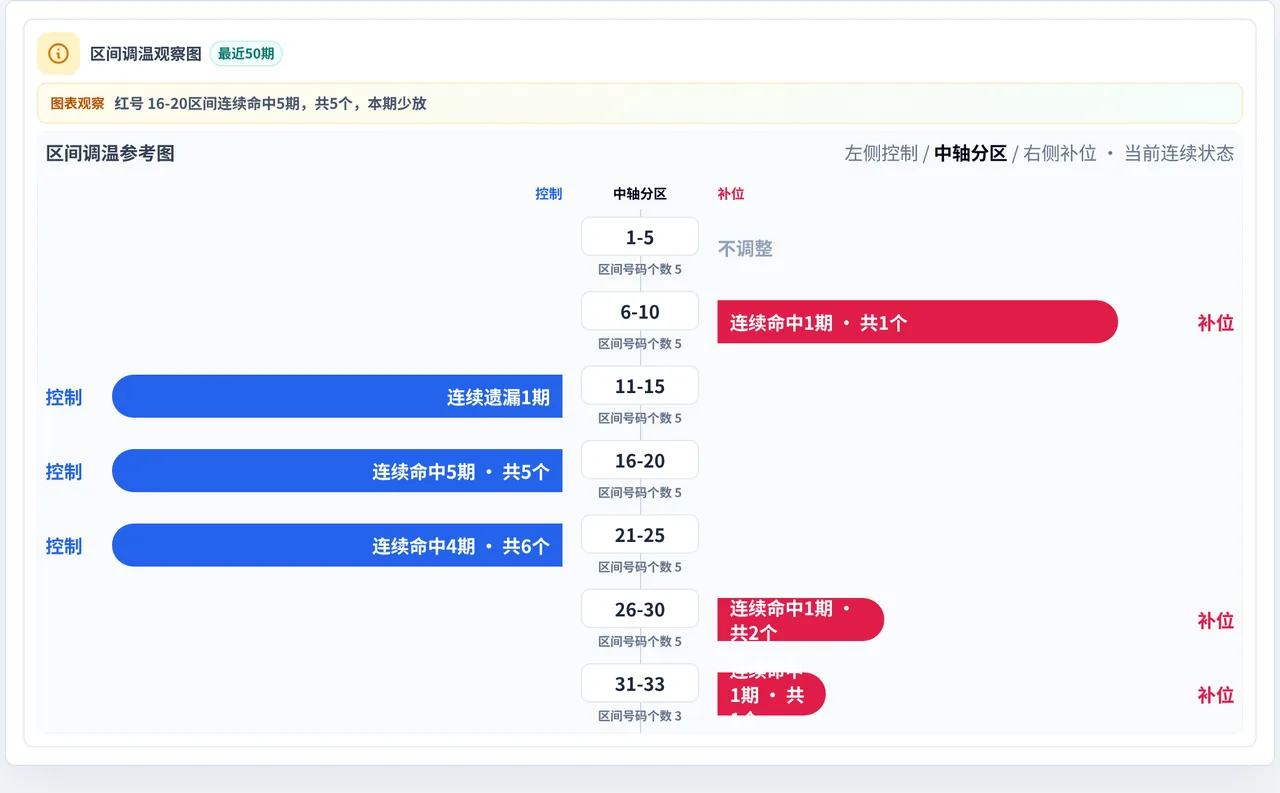This screenshot has height=793, width=1280.
Task: Click the red bar 连续命中1期 · 共2个
Action: 800,620
